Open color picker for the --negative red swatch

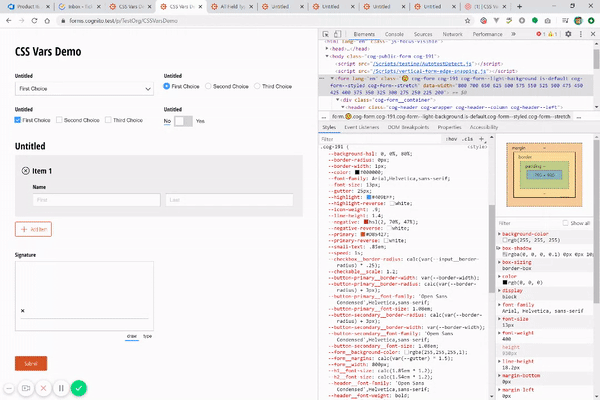(x=366, y=222)
